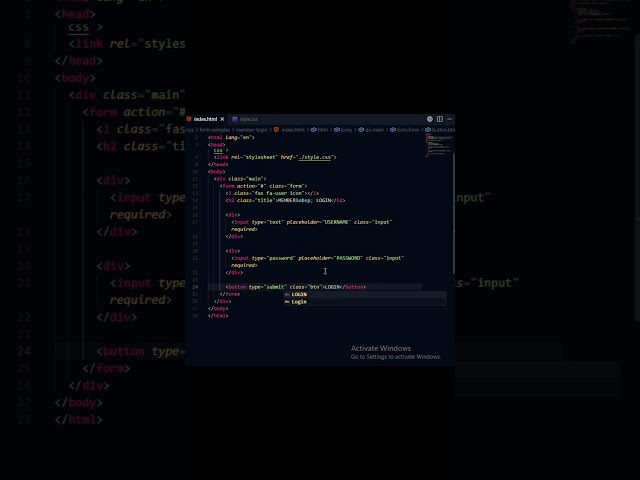Click line number 17 in the gutter
Screen dimensions: 640x480
tap(195, 222)
